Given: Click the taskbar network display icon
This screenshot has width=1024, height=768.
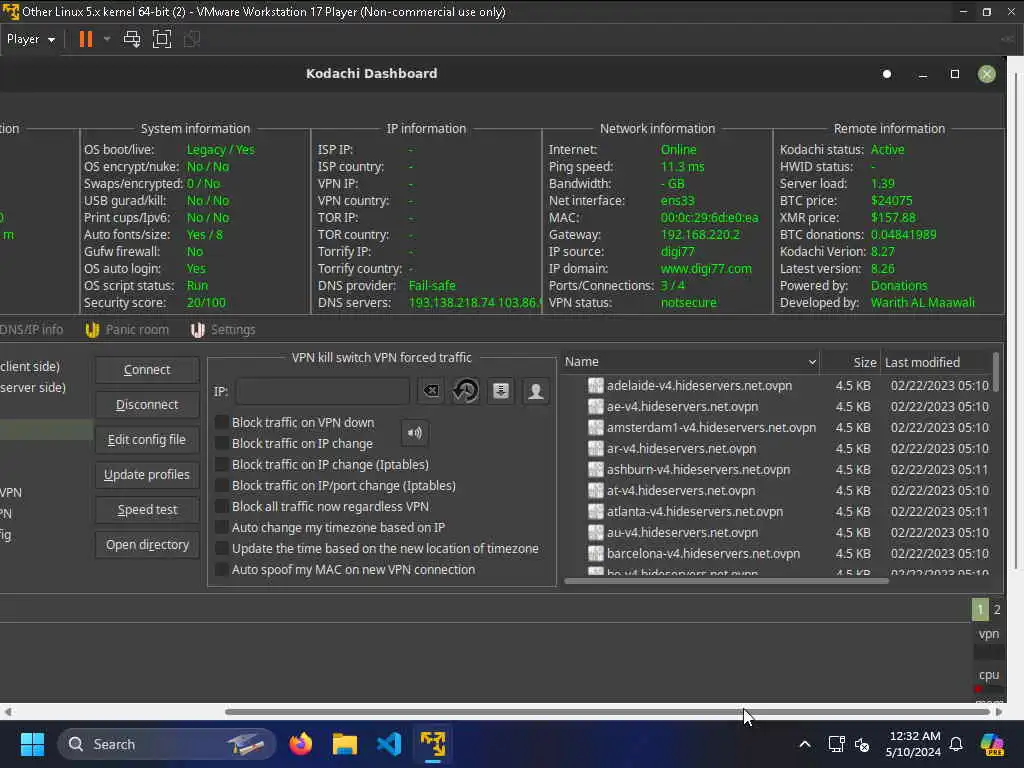Looking at the screenshot, I should (837, 744).
